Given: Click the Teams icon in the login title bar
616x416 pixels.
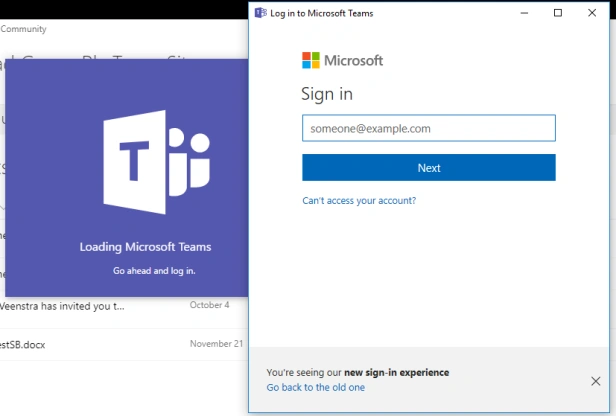Looking at the screenshot, I should coord(261,13).
